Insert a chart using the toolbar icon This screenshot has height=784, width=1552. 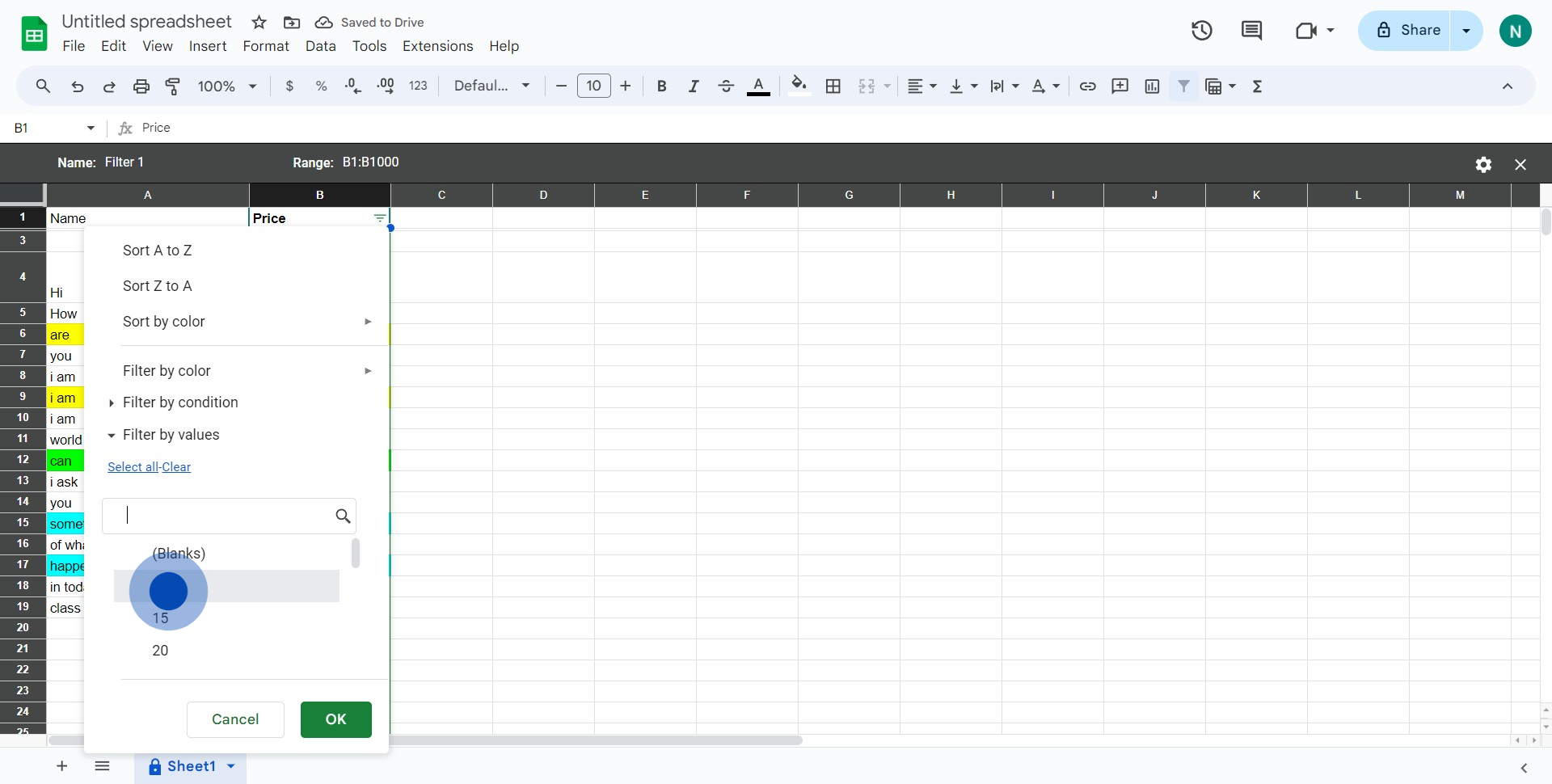(x=1152, y=86)
